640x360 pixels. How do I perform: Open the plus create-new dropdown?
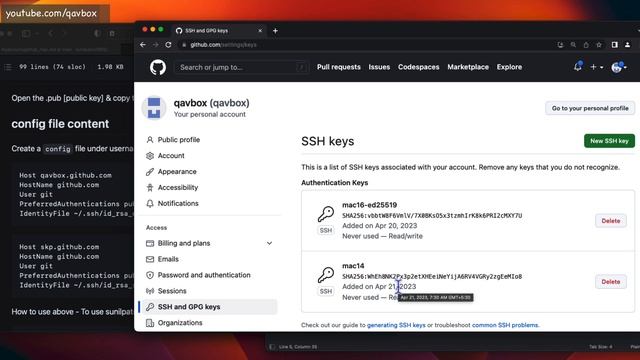(x=596, y=67)
